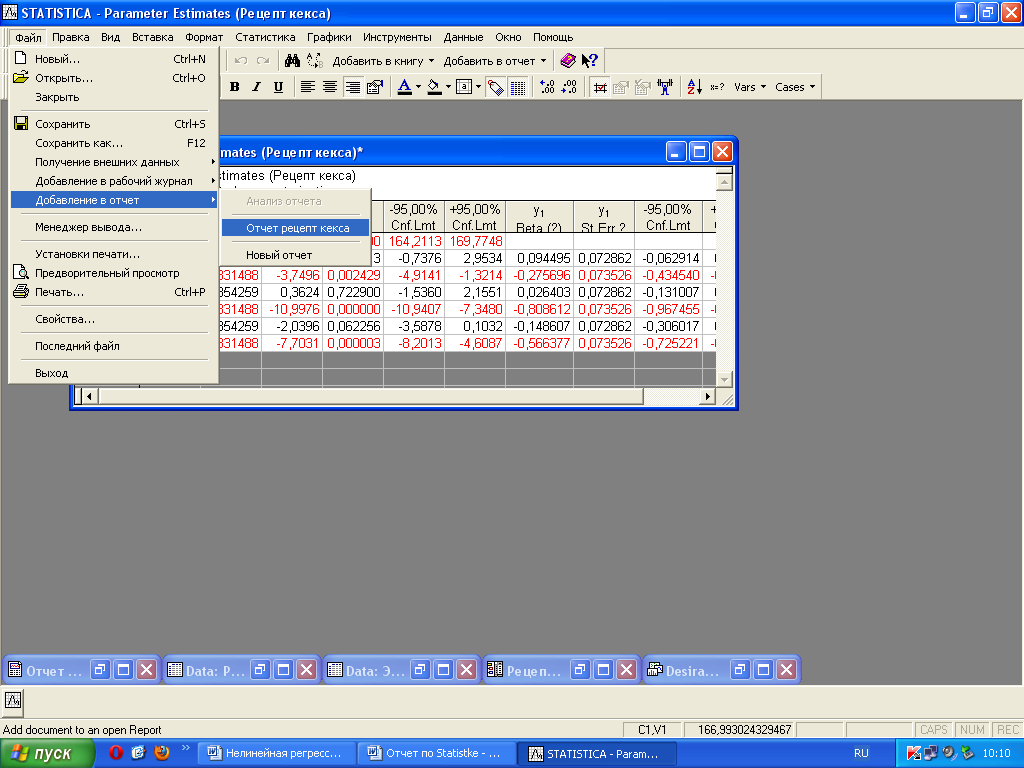Viewport: 1024px width, 768px height.
Task: Open the Format Cells dialog icon
Action: (374, 87)
